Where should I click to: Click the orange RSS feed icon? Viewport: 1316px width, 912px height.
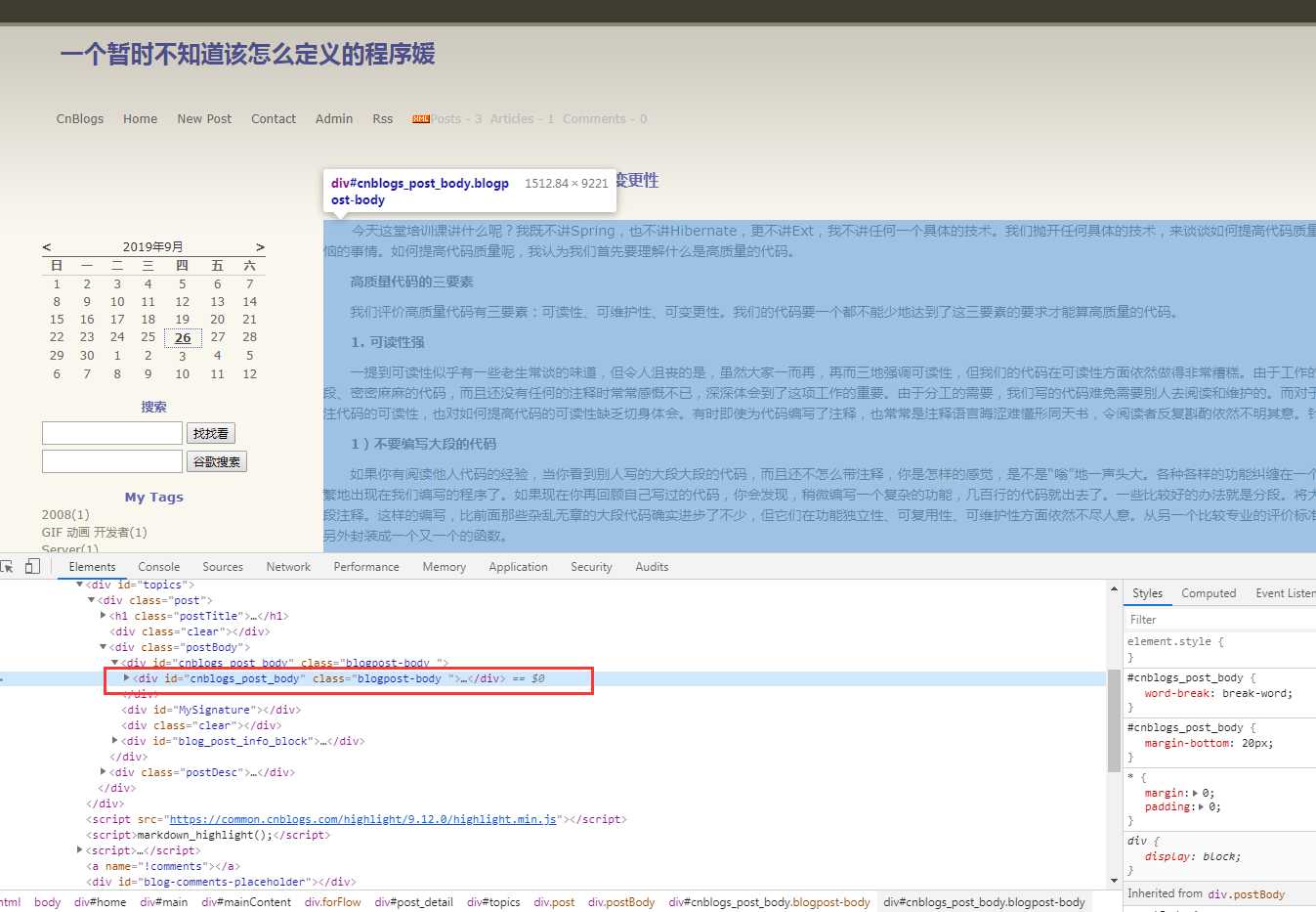tap(420, 119)
